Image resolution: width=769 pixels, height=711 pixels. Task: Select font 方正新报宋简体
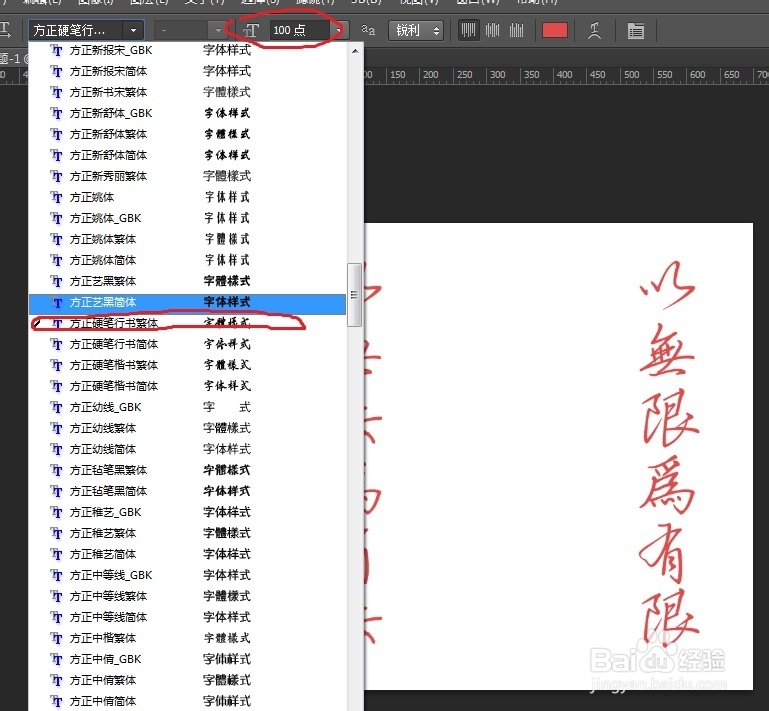tap(187, 71)
